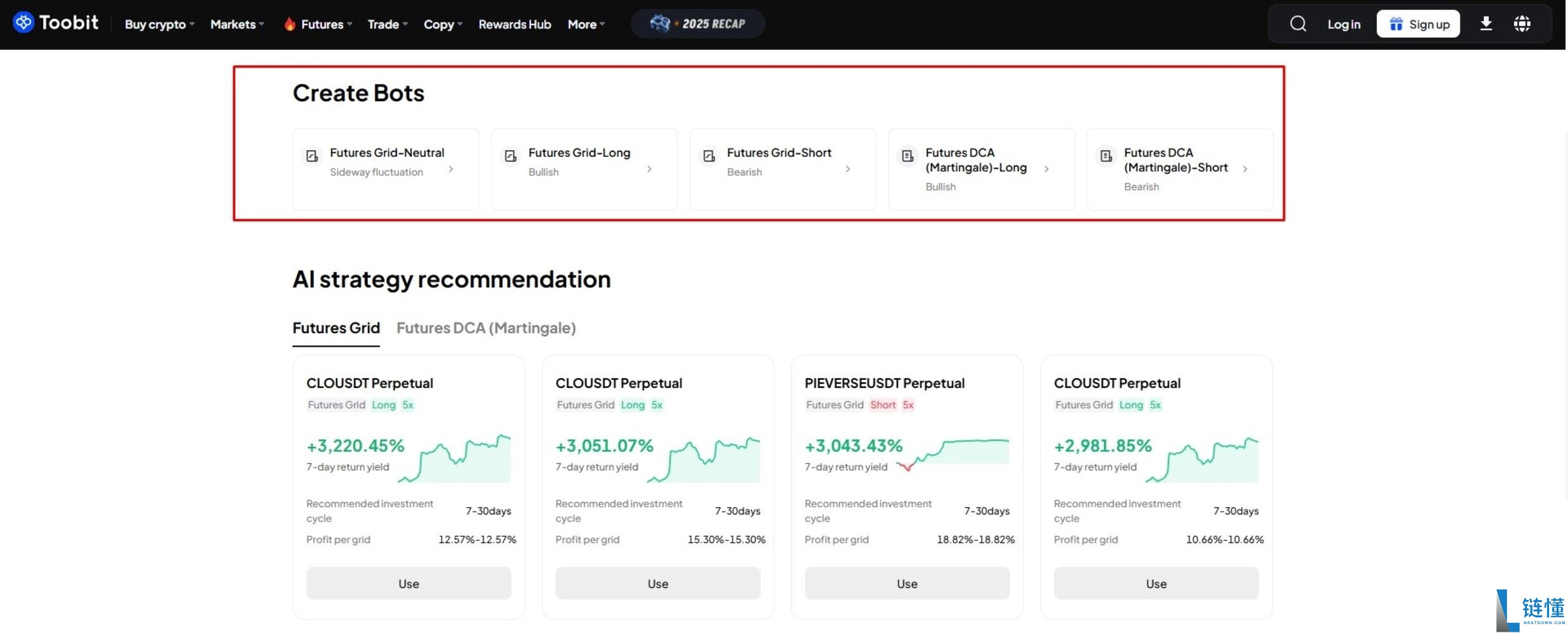The image size is (1568, 633).
Task: Click the 18.82%-18.82% profit per grid
Action: click(975, 539)
